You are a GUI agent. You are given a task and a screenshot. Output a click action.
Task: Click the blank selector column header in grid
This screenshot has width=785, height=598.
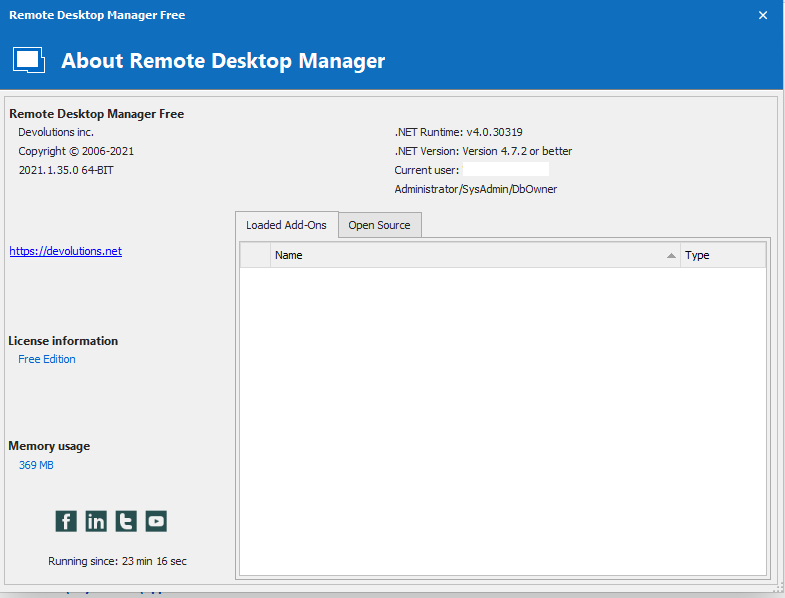click(255, 255)
